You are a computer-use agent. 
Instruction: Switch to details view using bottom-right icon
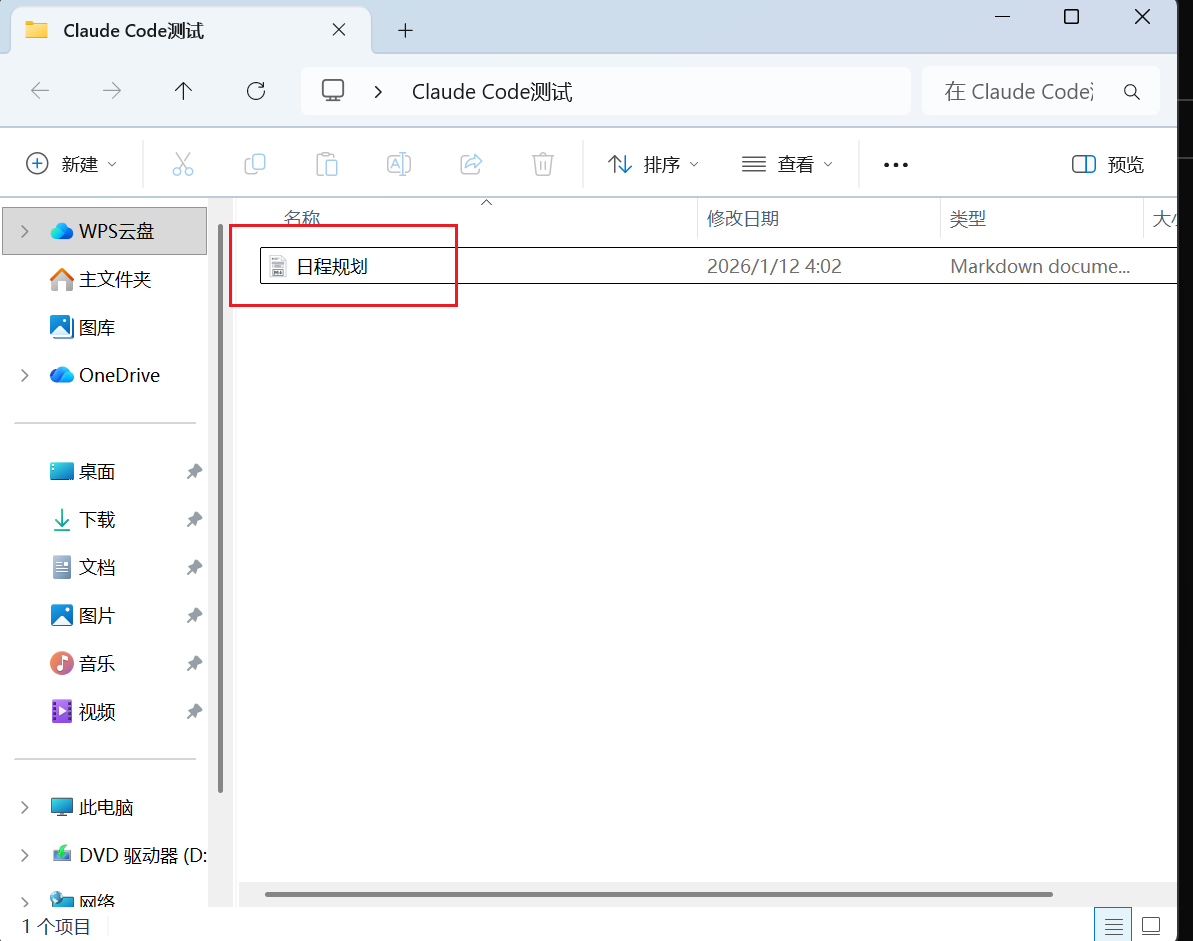(x=1113, y=925)
